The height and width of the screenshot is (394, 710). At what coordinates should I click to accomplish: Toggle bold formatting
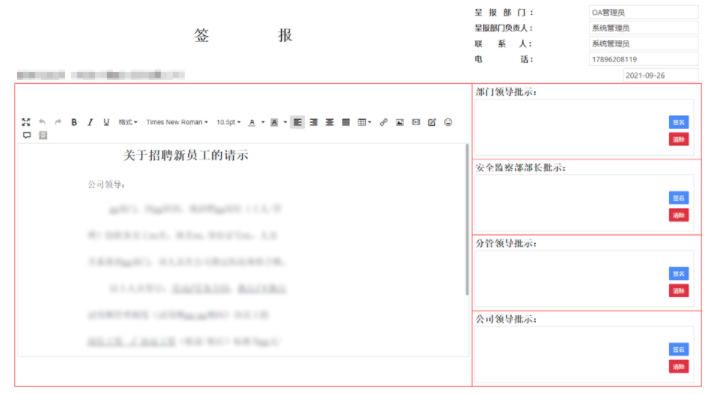74,122
